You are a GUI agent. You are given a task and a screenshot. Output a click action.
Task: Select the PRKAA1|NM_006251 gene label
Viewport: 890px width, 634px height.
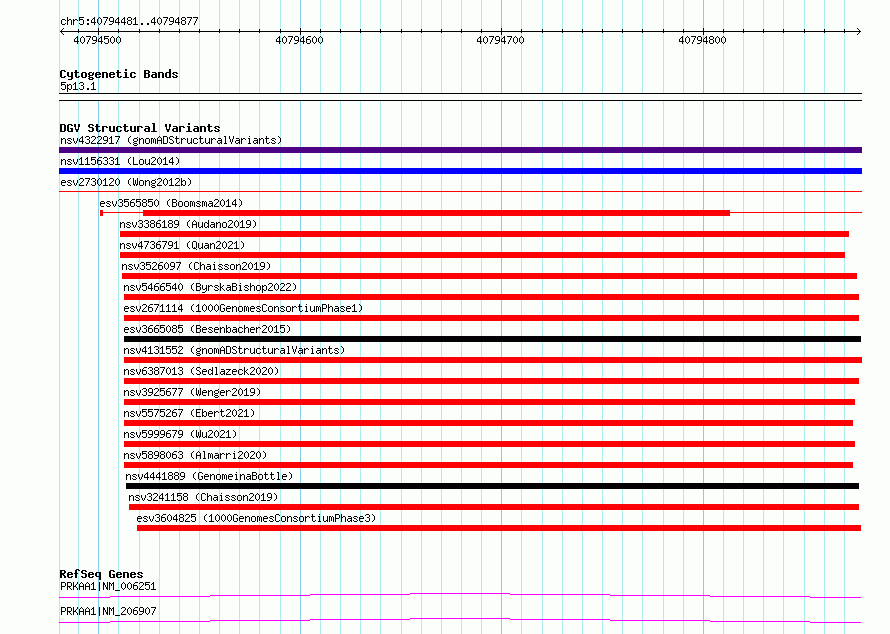coord(108,586)
